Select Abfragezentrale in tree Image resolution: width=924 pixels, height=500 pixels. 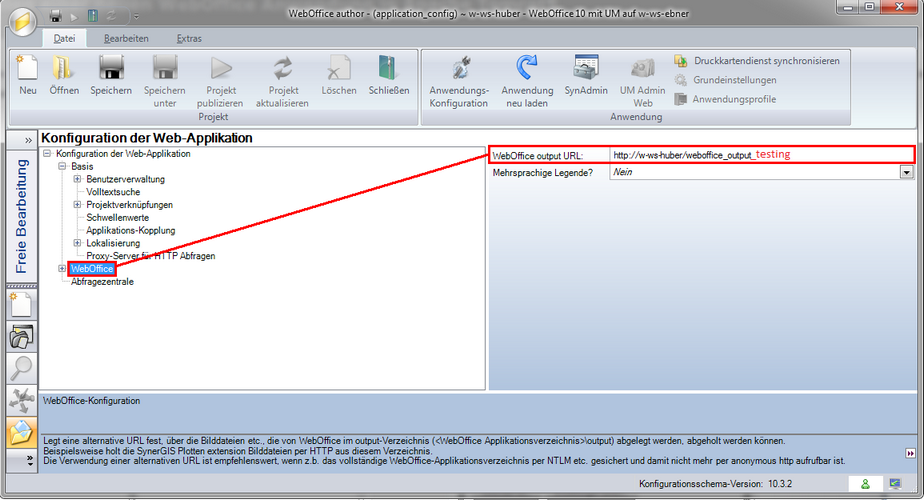click(102, 282)
